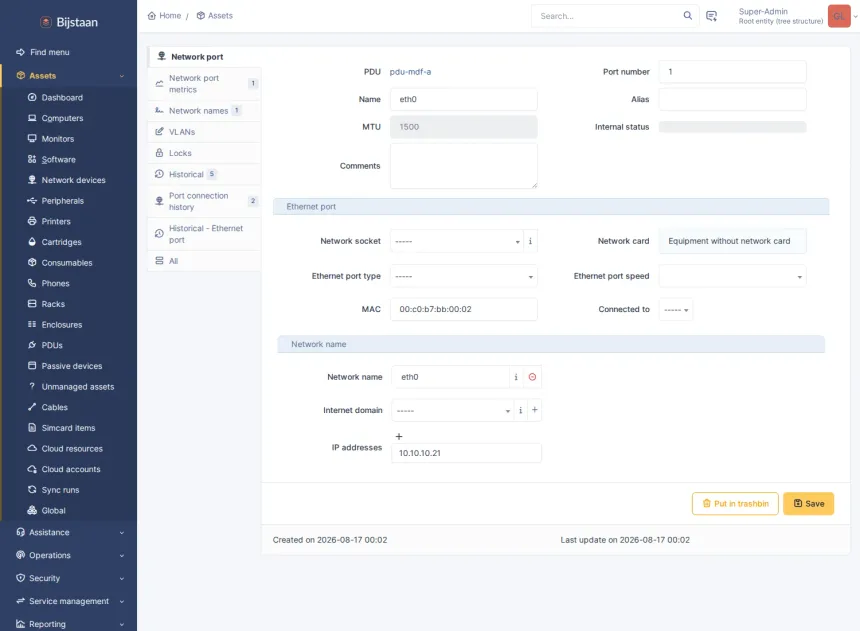Open user profile menu avatar
Viewport: 860px width, 631px height.
click(839, 16)
